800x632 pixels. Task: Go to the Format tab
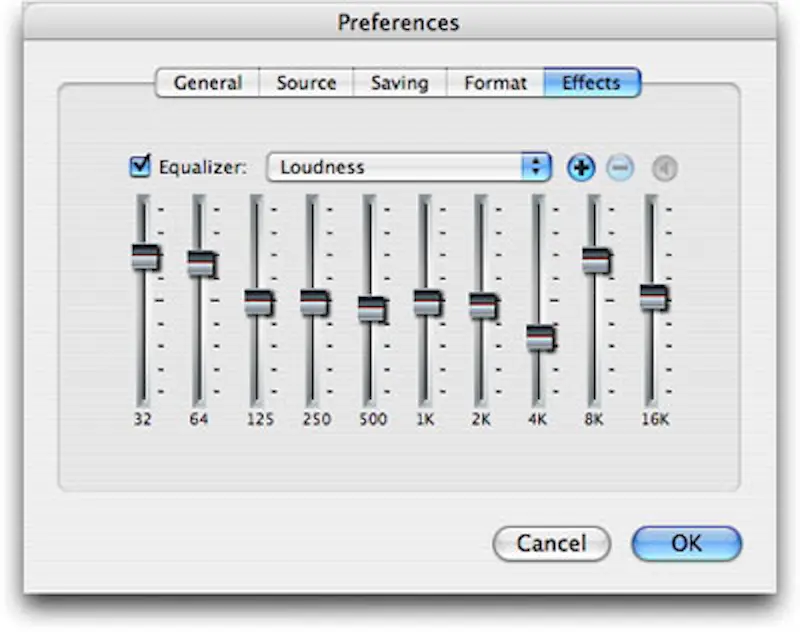click(x=495, y=83)
